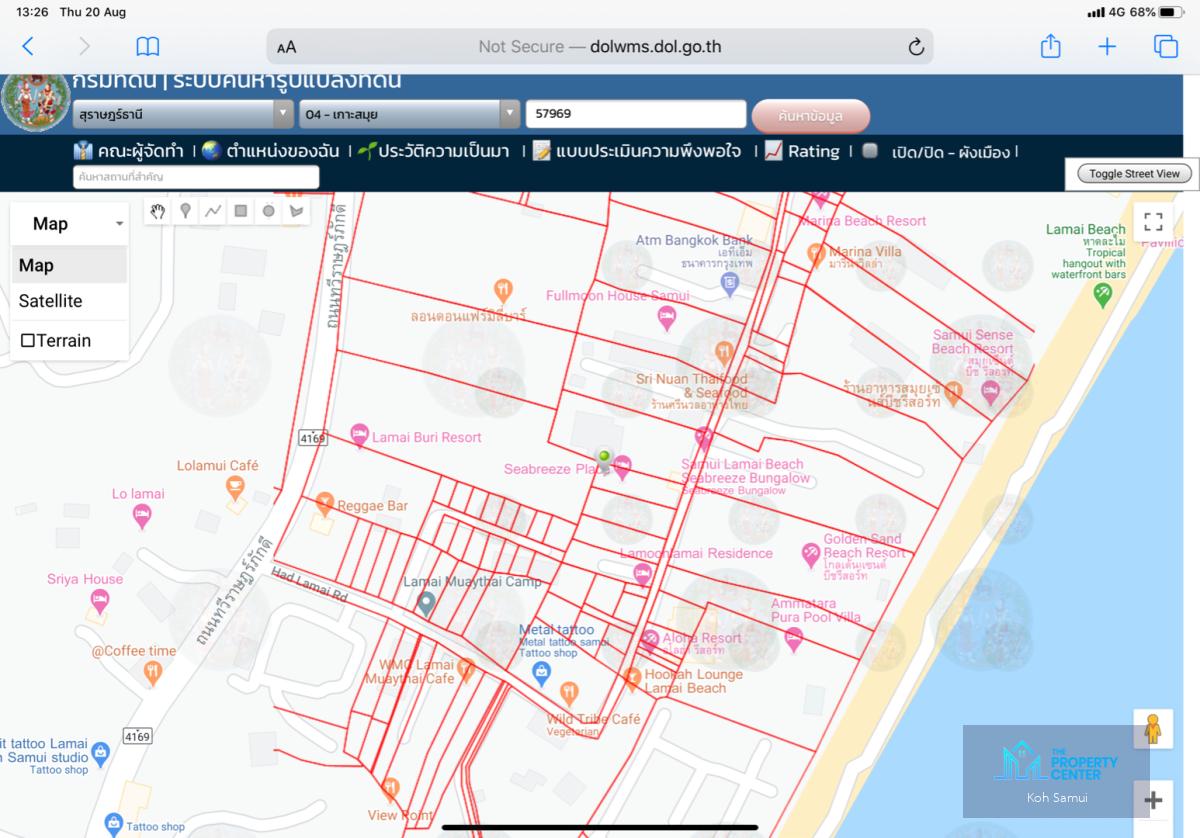Select the polygon drawing tool
Image resolution: width=1200 pixels, height=838 pixels.
[x=296, y=210]
